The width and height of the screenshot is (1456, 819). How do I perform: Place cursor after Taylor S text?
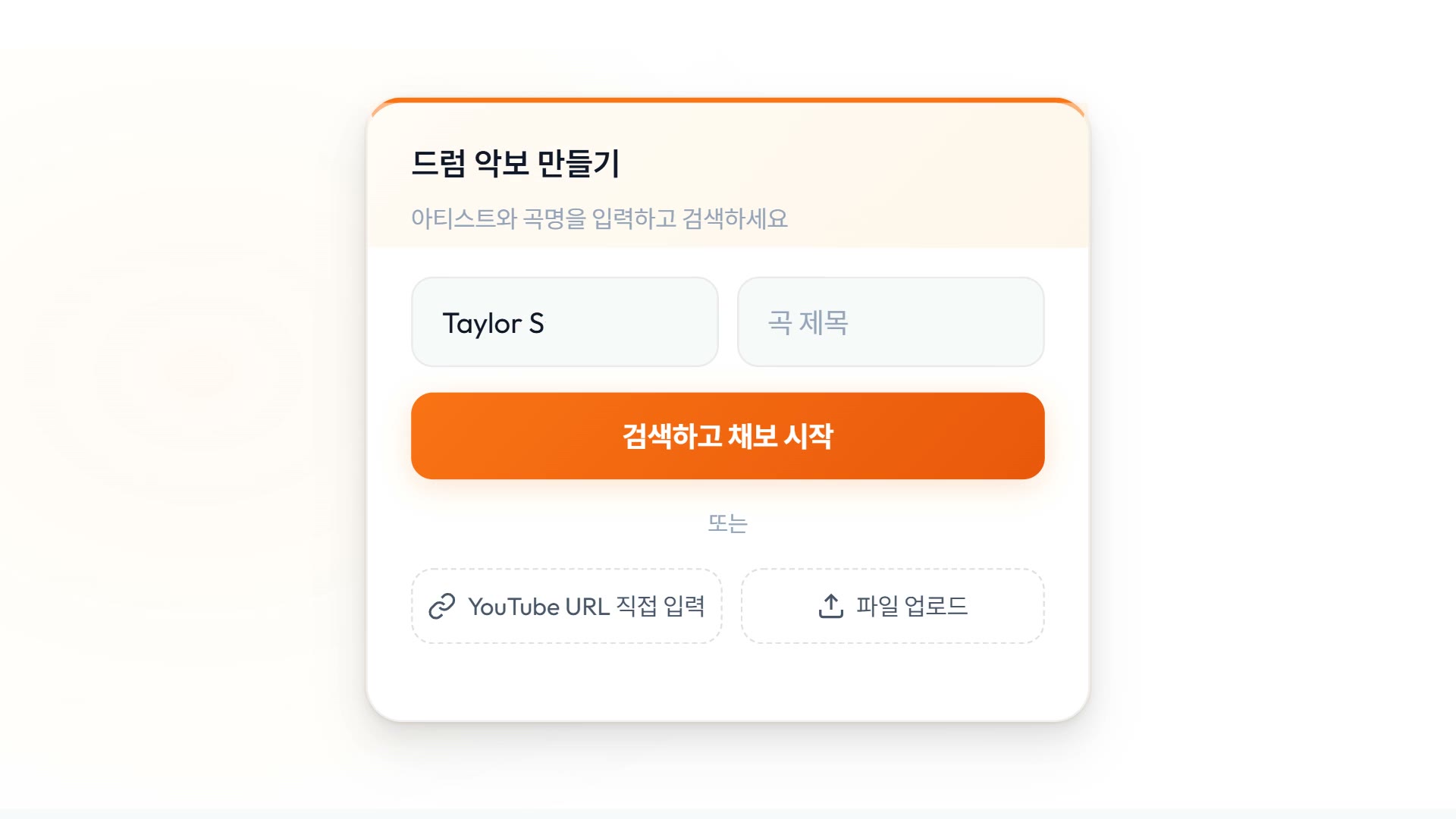pos(545,323)
